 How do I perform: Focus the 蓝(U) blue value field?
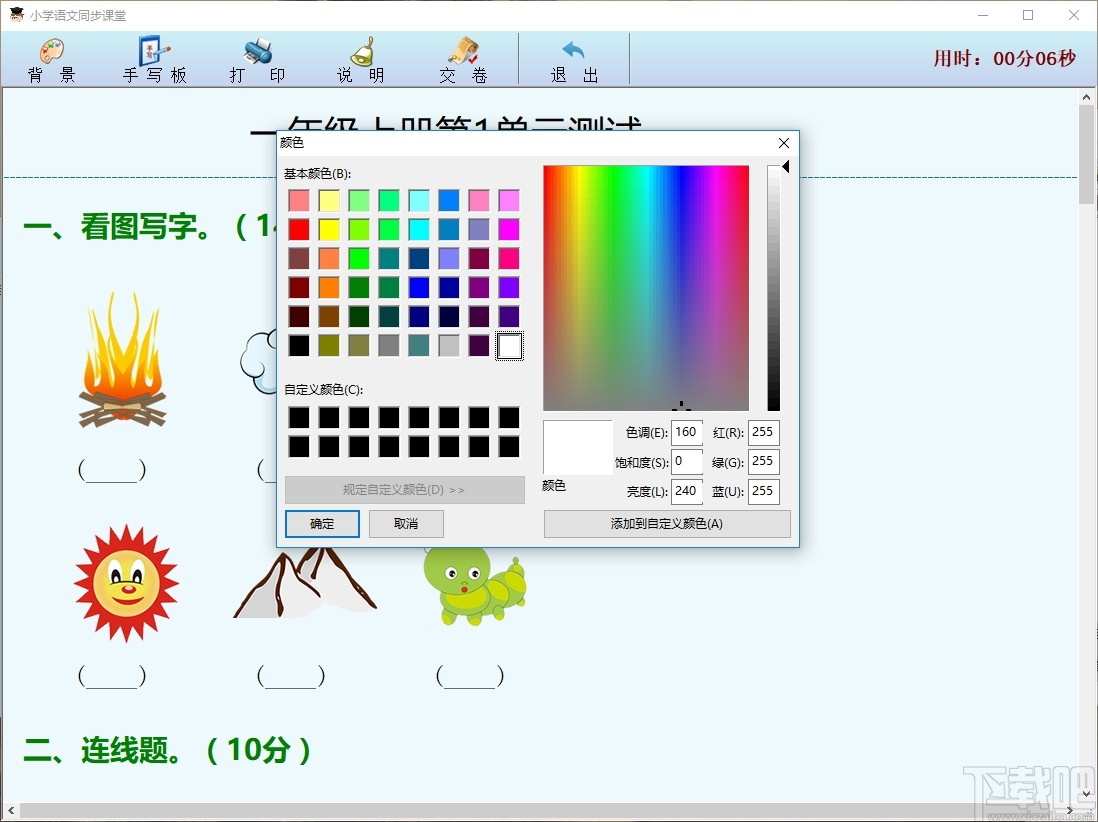763,492
